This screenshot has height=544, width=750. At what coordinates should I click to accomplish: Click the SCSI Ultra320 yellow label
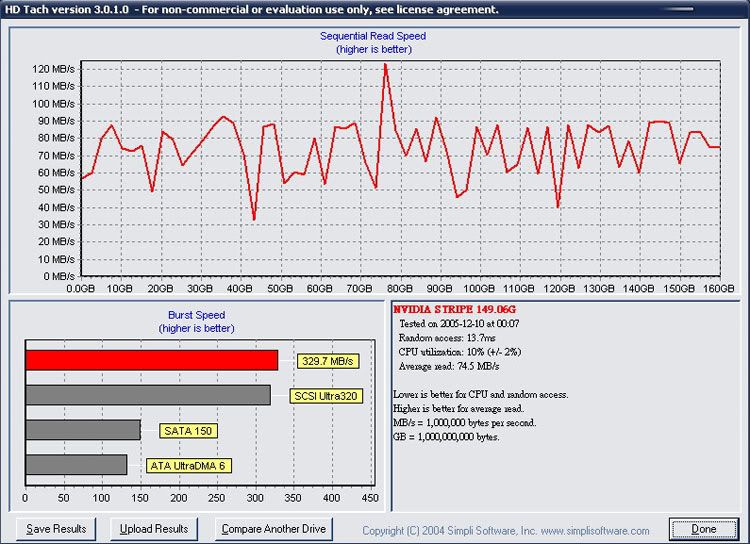[x=325, y=396]
